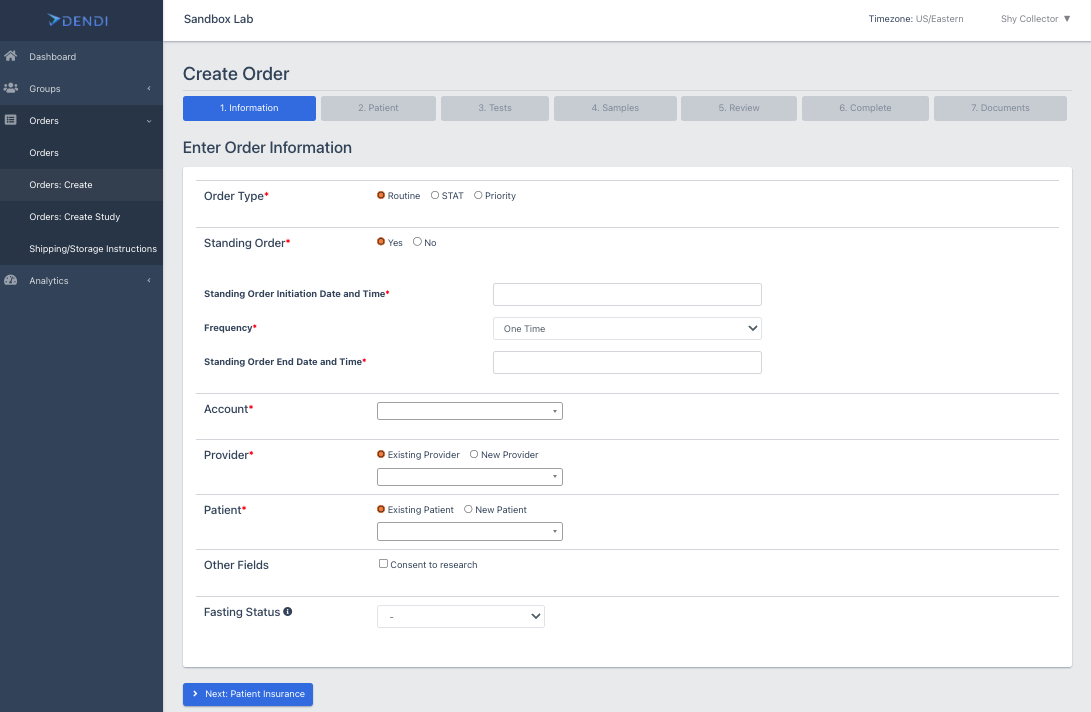Click the Standing Order Initiation Date field

coord(627,294)
